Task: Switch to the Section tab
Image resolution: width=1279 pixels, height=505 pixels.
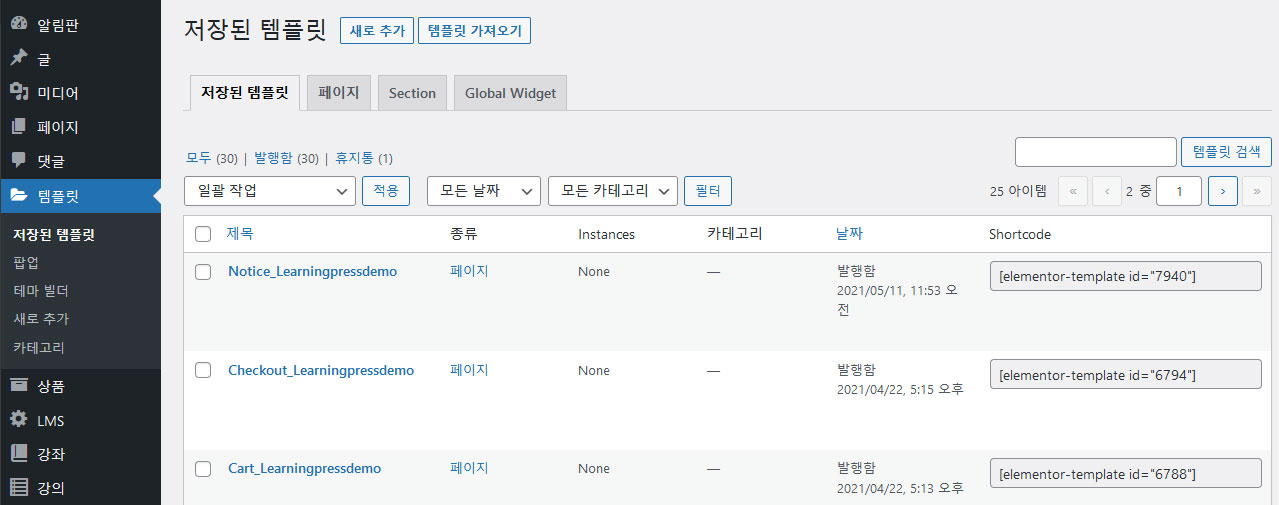Action: tap(412, 93)
